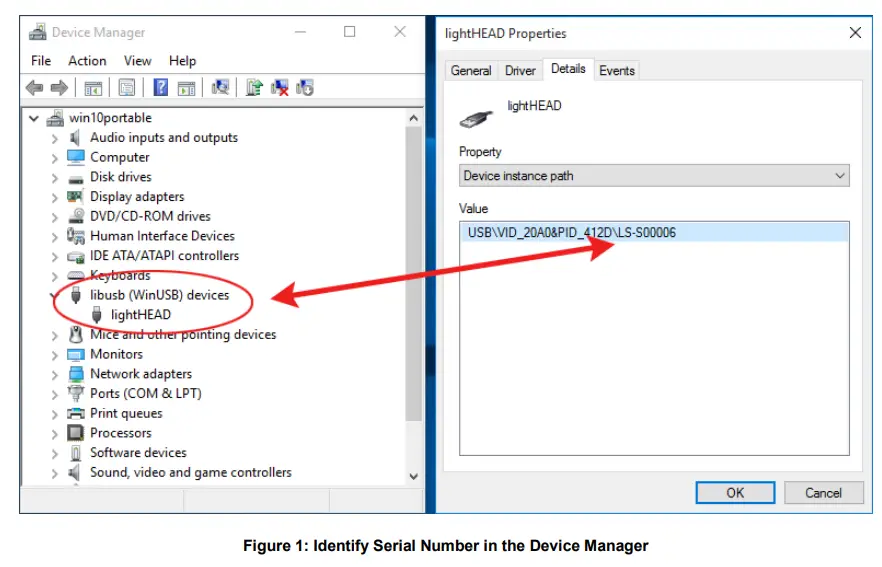The height and width of the screenshot is (567, 882).
Task: Click the Human Interface Devices icon
Action: [x=76, y=236]
